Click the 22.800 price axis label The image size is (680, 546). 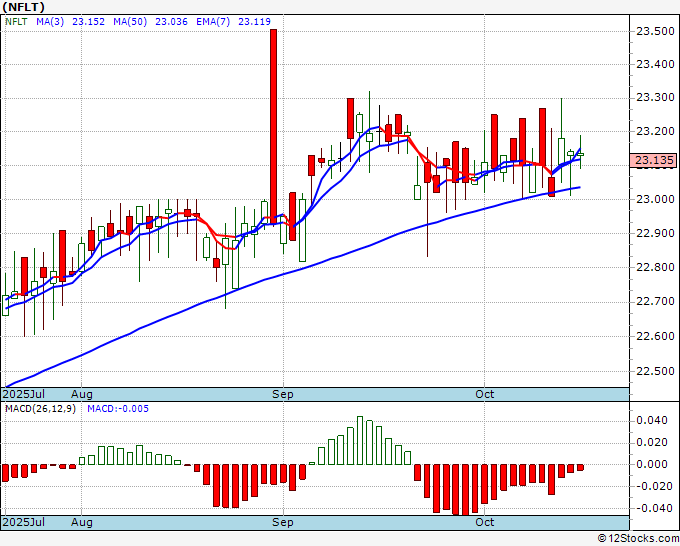tap(655, 267)
